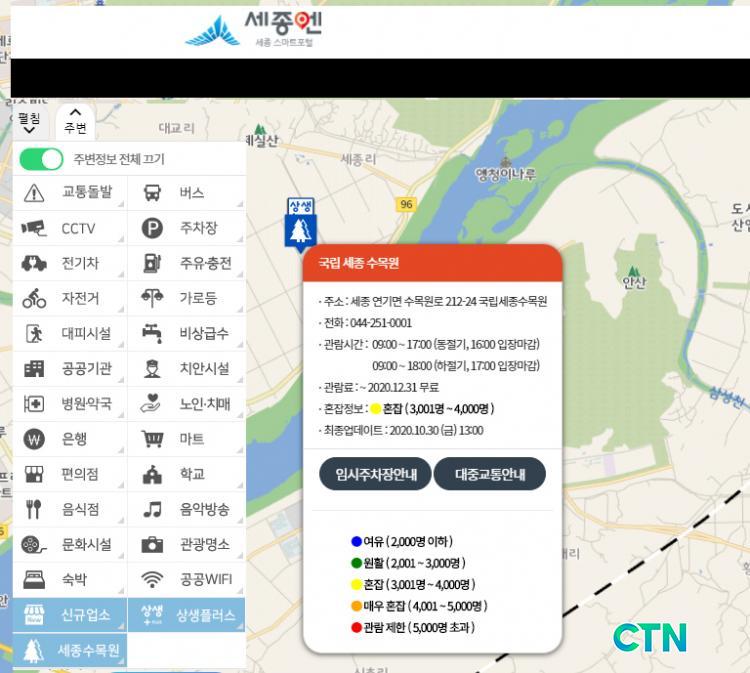750x673 pixels.
Task: Open the 대중교통안내 button
Action: 490,474
